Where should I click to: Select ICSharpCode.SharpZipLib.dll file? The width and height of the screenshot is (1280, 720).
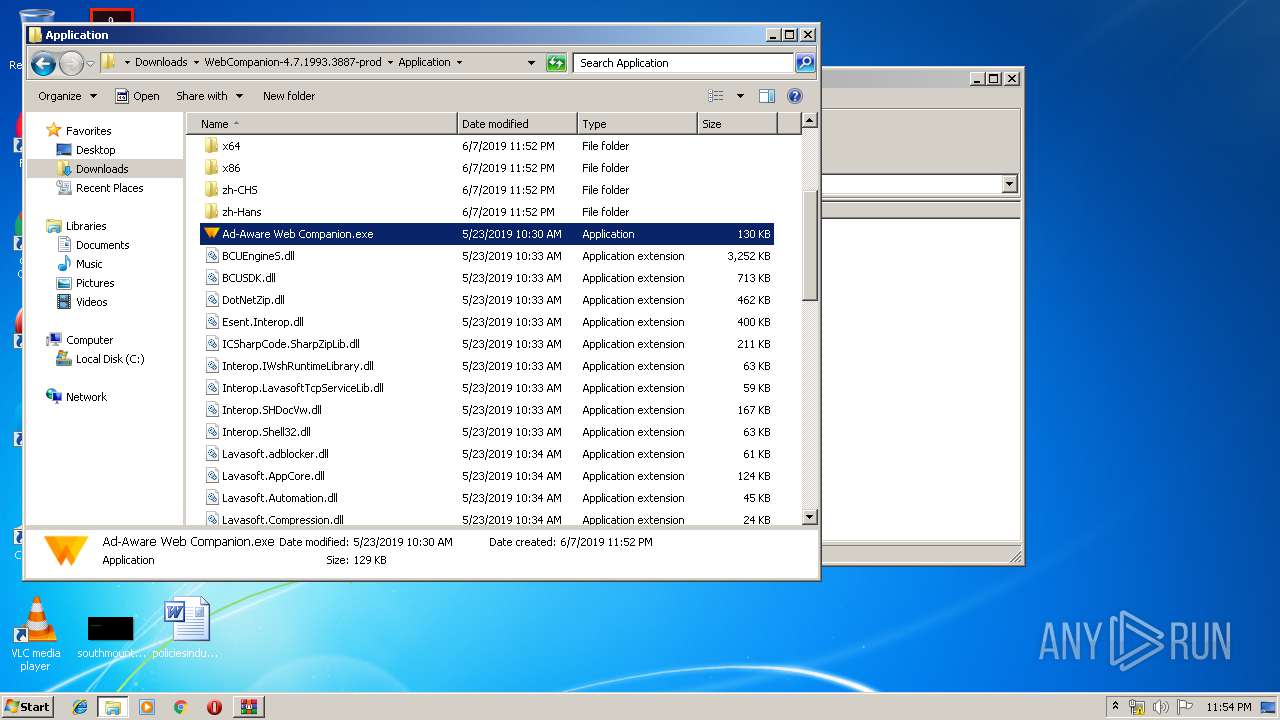290,344
